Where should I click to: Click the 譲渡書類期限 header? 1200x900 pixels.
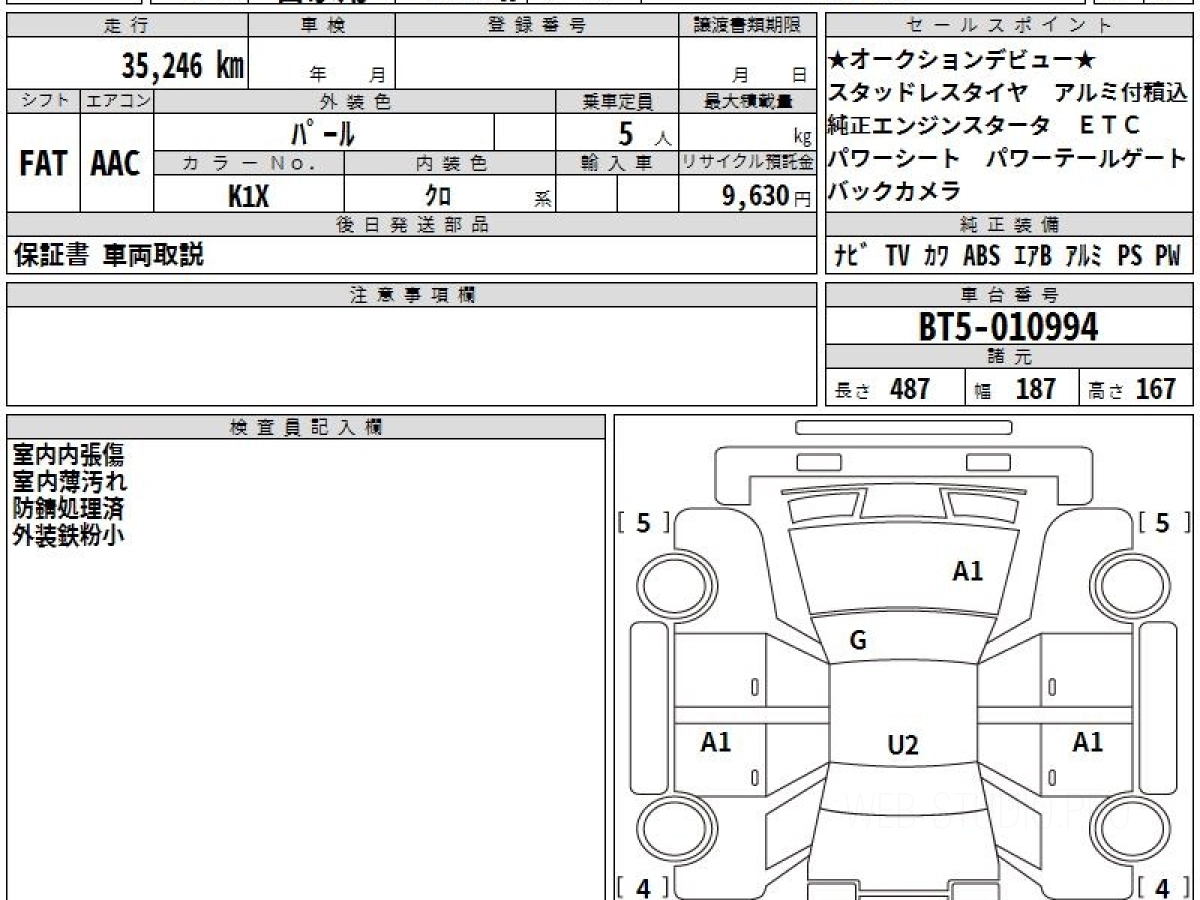point(747,26)
